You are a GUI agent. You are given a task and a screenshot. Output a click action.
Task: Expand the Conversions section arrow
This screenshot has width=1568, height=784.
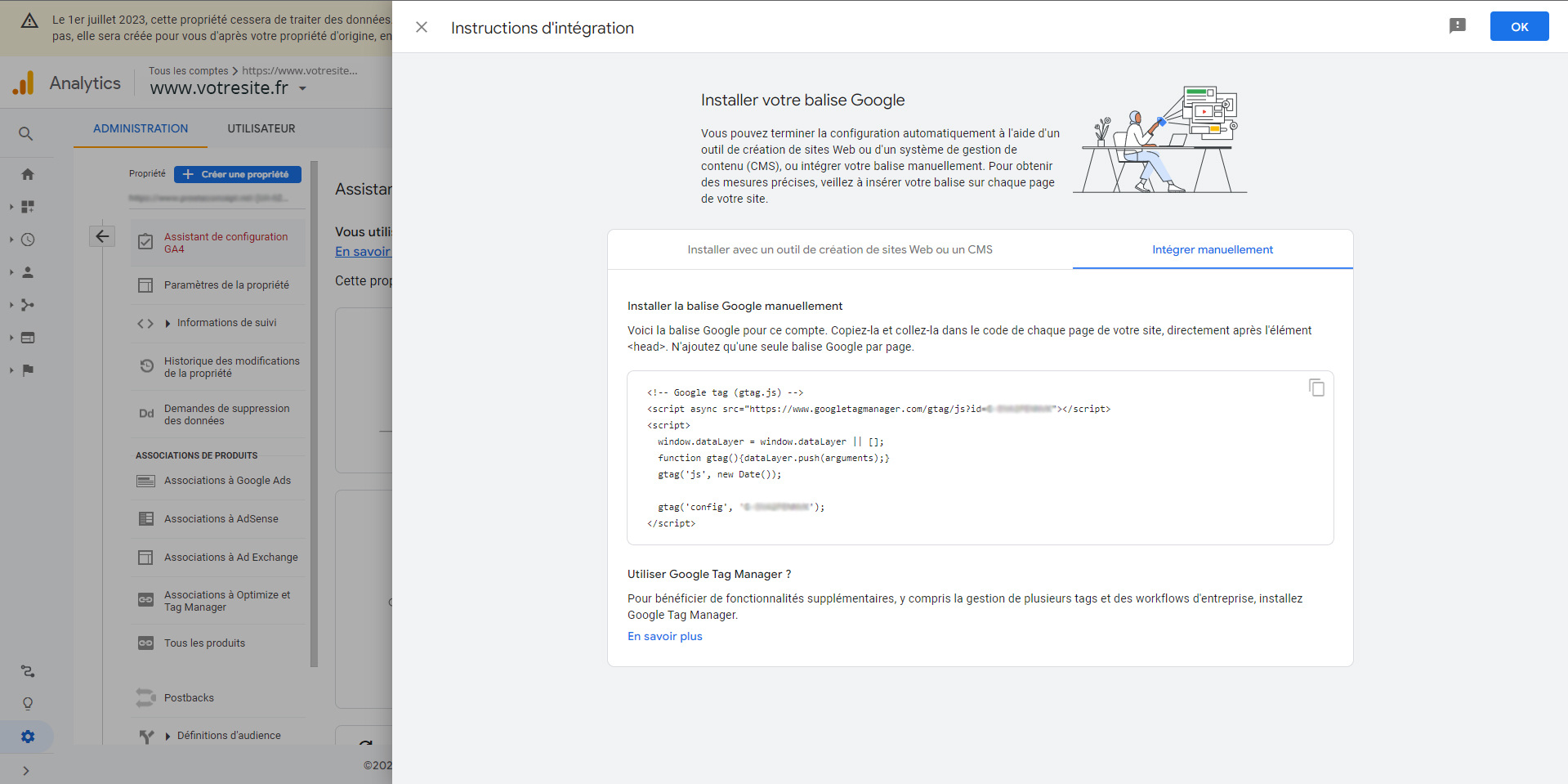pos(11,370)
